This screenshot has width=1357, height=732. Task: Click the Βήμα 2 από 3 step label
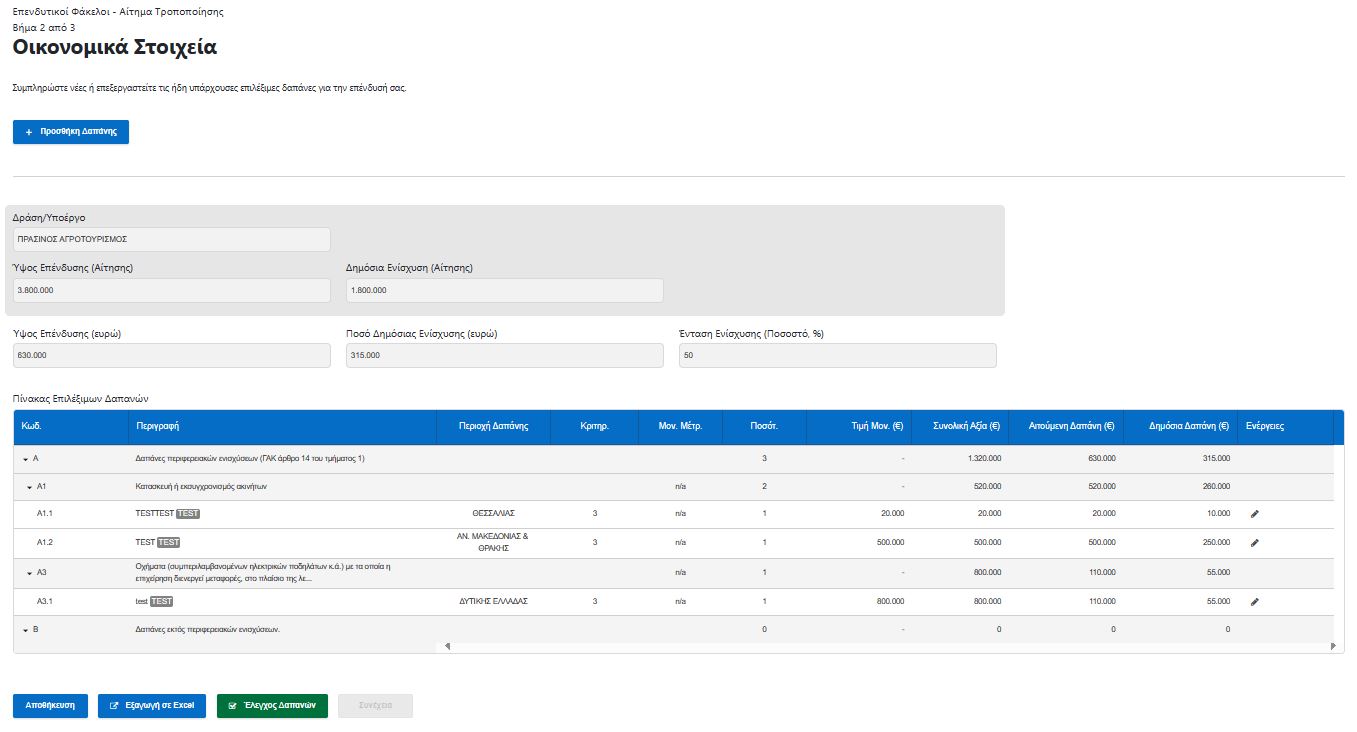click(x=44, y=27)
